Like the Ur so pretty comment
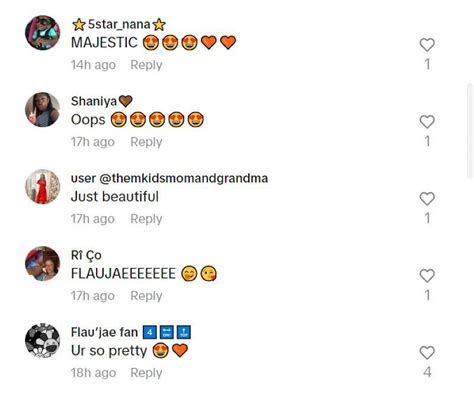This screenshot has width=474, height=394. click(427, 353)
